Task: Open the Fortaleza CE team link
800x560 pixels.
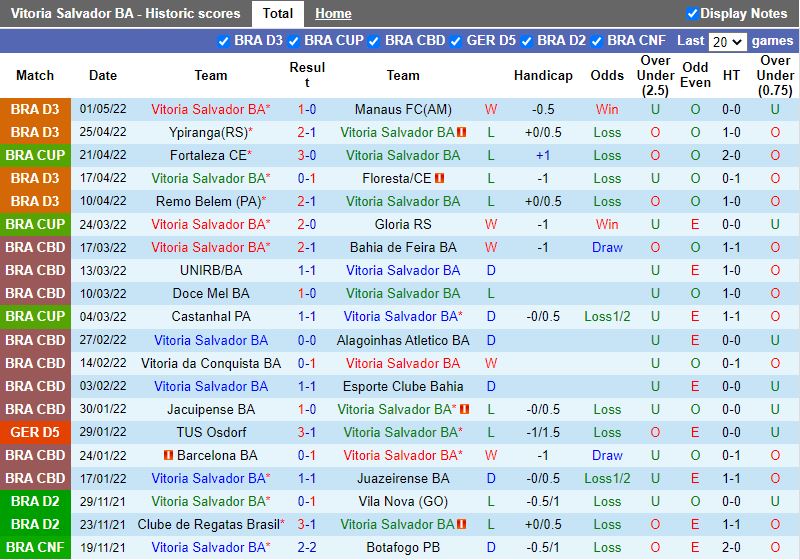Action: click(x=208, y=155)
